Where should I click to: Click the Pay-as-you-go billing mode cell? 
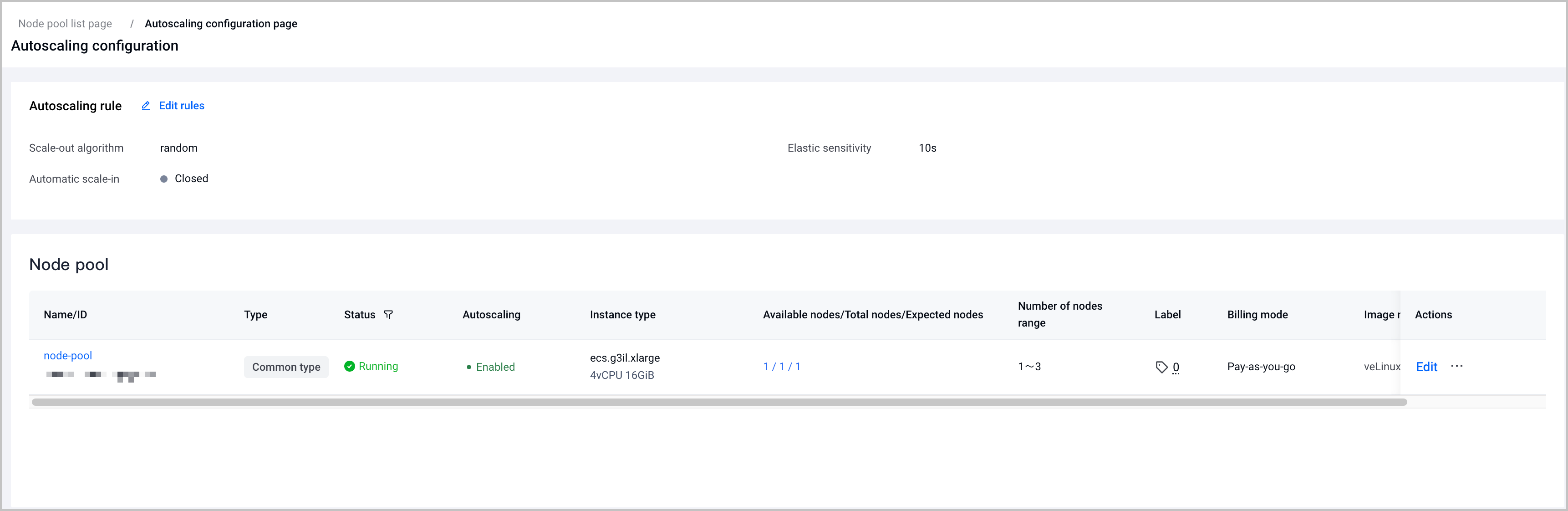pos(1261,367)
